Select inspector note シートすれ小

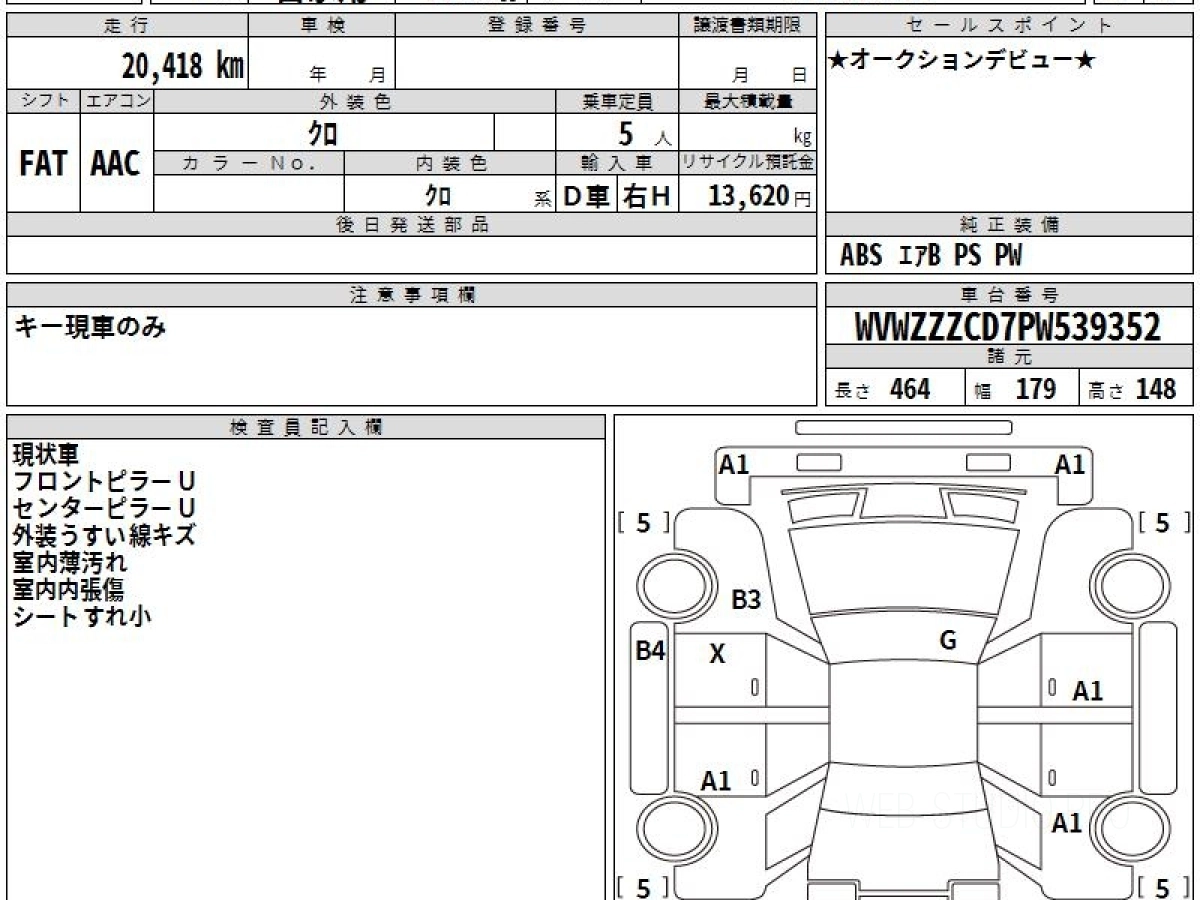(82, 617)
